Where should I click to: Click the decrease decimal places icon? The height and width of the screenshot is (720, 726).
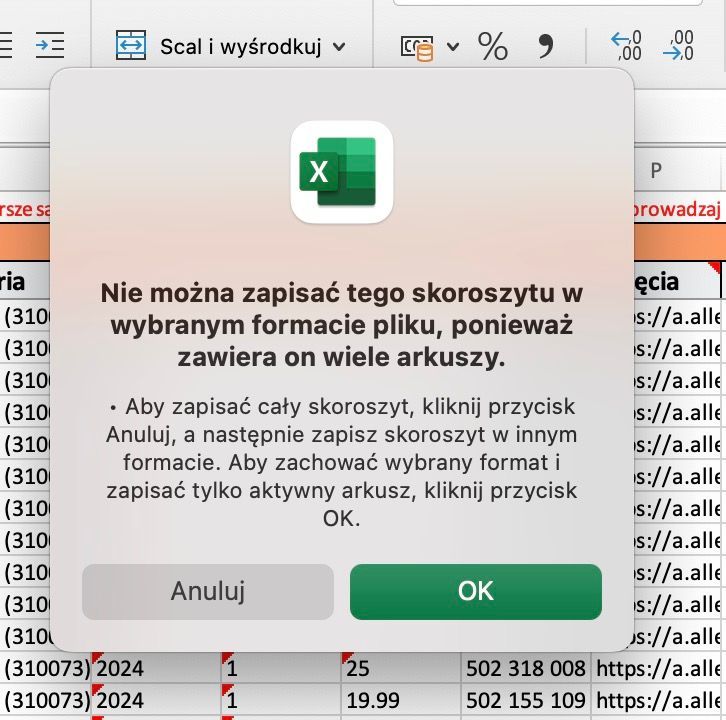(x=677, y=46)
